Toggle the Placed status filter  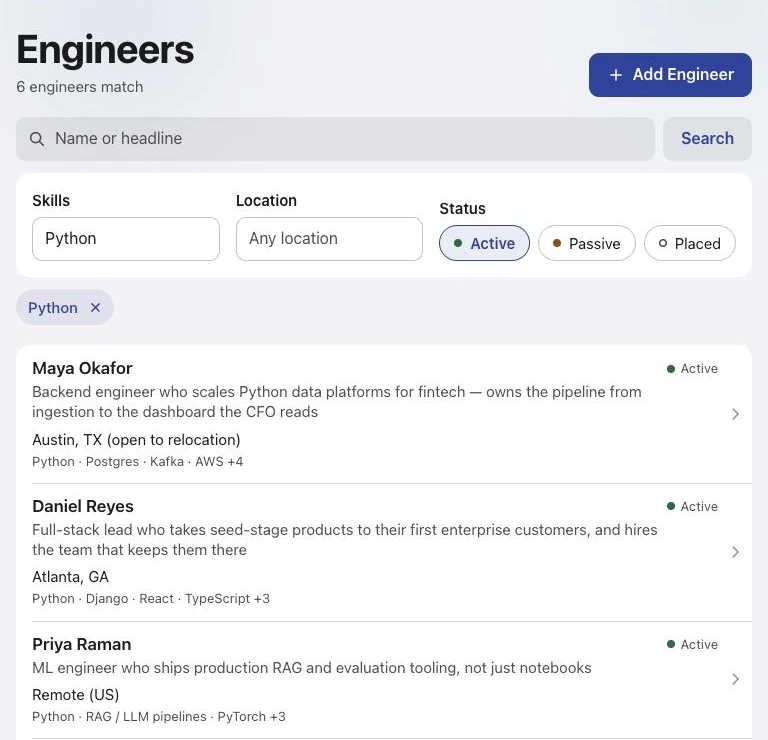[x=689, y=243]
